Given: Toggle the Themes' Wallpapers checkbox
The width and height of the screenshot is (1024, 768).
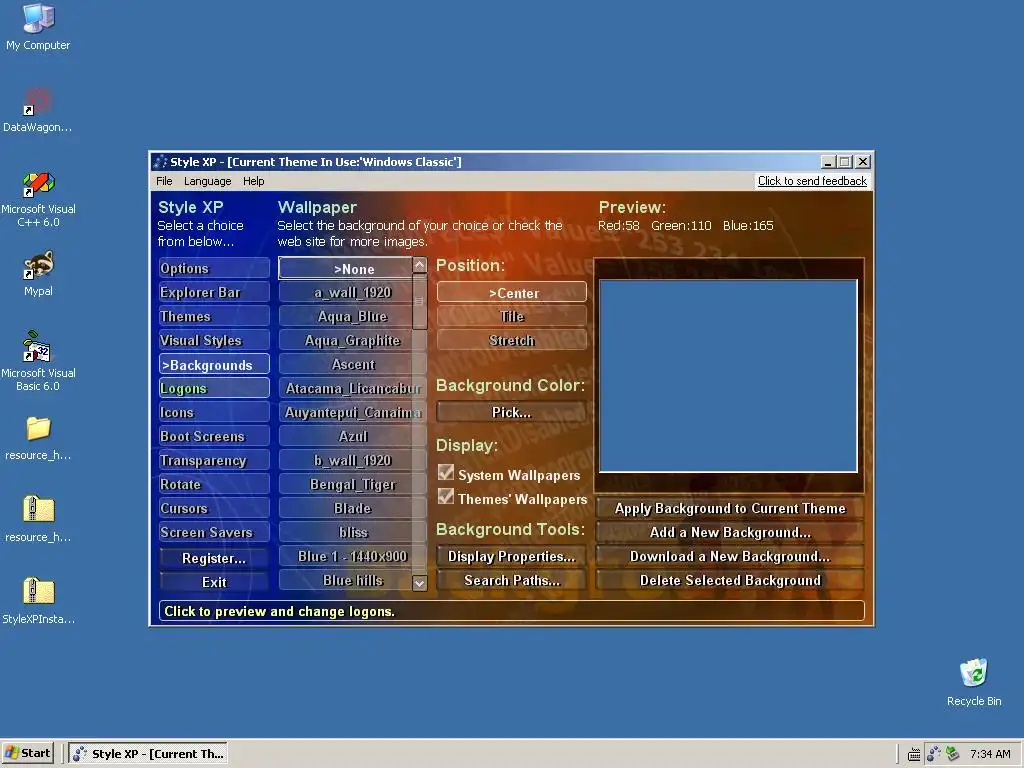Looking at the screenshot, I should [x=446, y=497].
